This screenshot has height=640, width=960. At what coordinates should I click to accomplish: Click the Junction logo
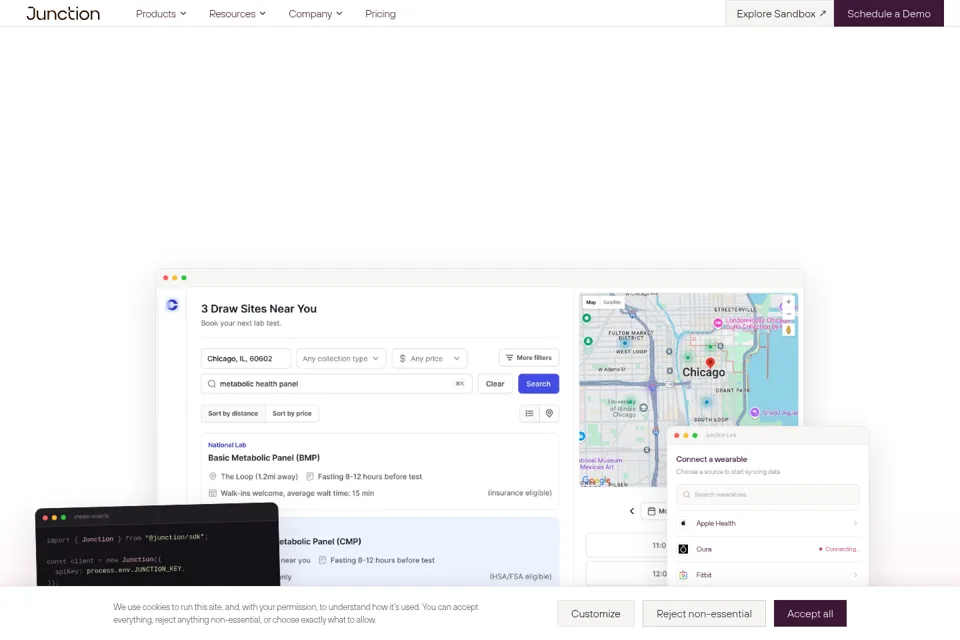click(x=63, y=13)
